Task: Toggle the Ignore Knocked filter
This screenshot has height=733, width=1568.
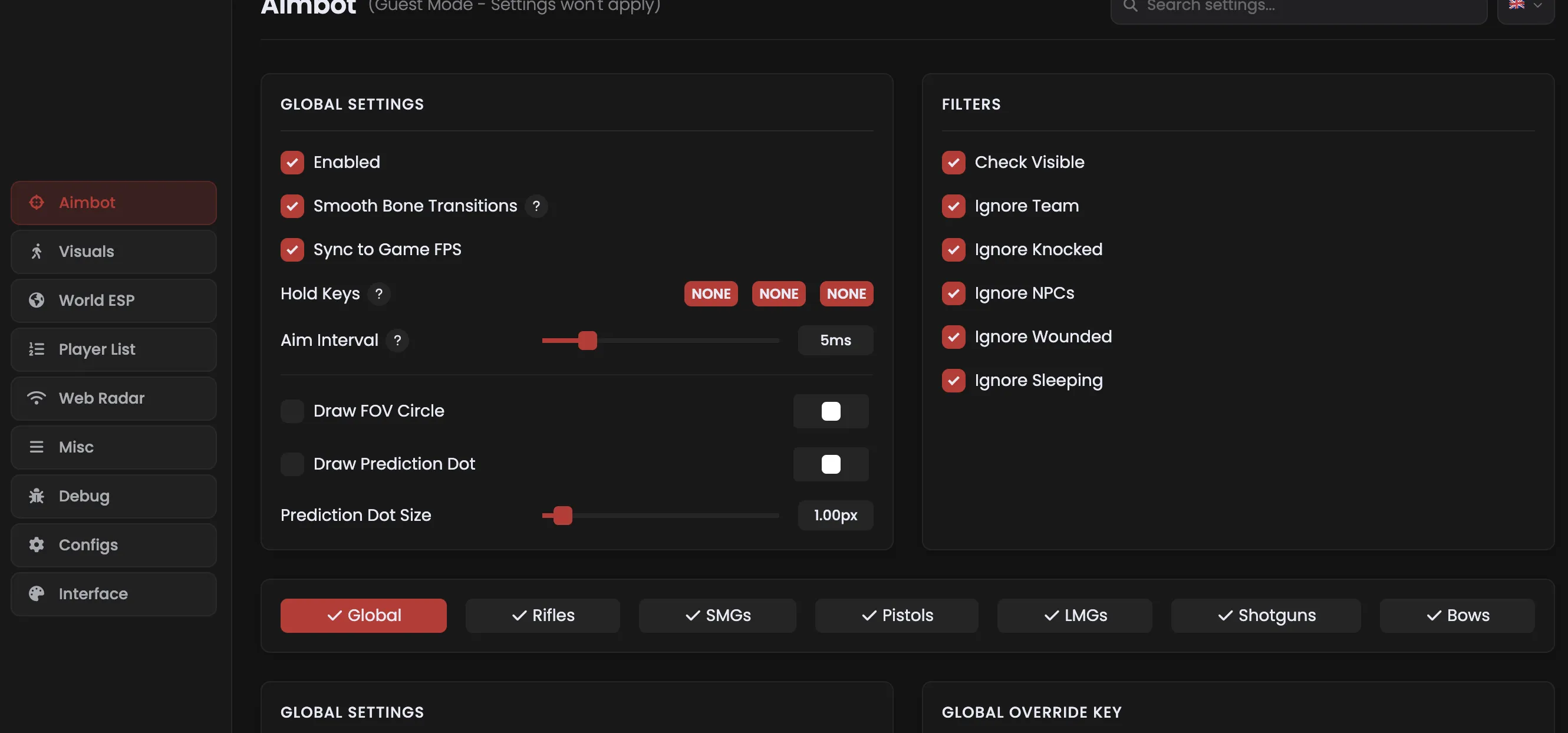Action: [x=953, y=250]
